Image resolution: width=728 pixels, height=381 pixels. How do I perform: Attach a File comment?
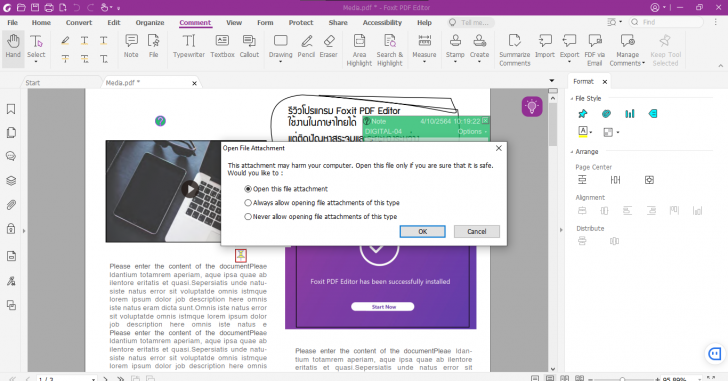pos(154,46)
